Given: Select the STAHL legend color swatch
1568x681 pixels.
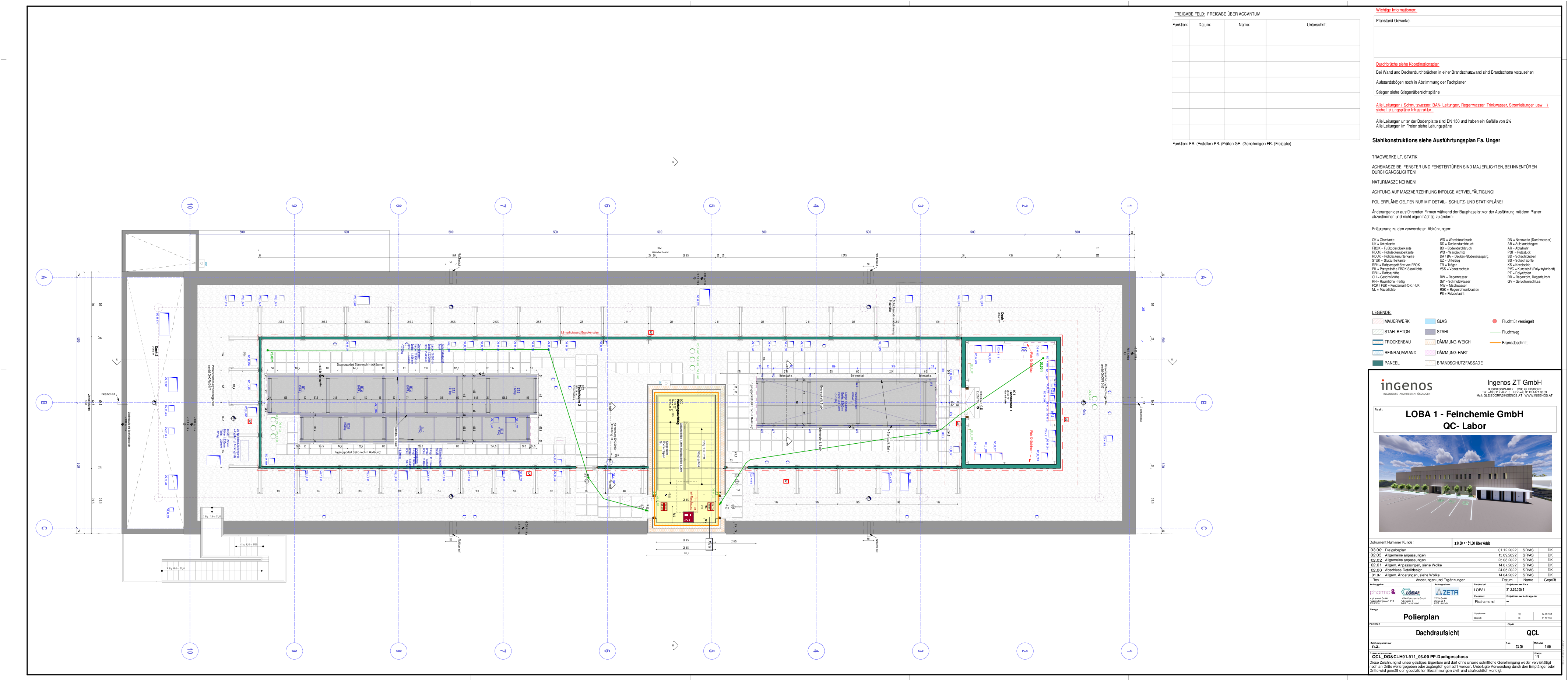Looking at the screenshot, I should [1430, 332].
